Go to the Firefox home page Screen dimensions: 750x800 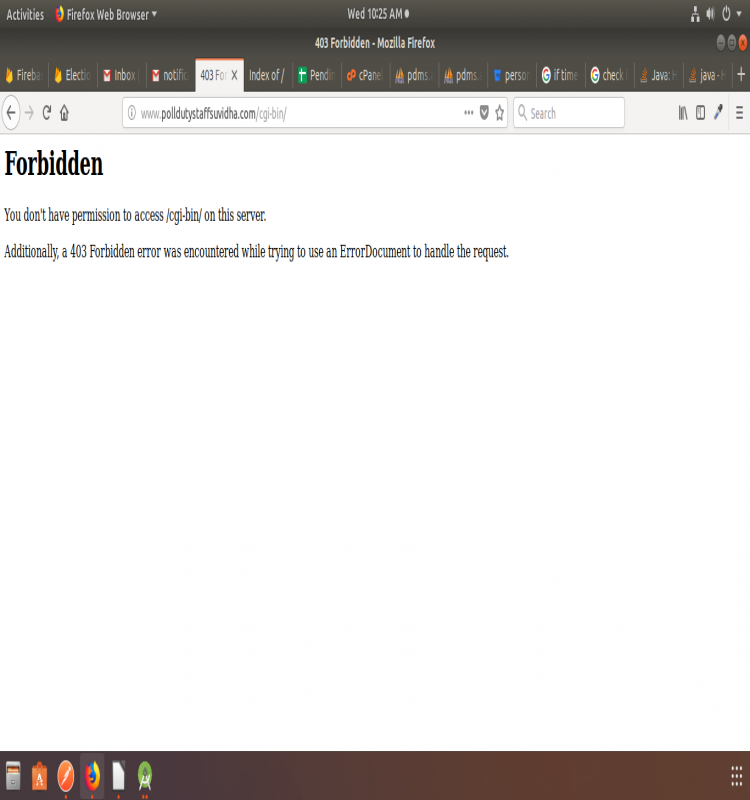pyautogui.click(x=64, y=113)
